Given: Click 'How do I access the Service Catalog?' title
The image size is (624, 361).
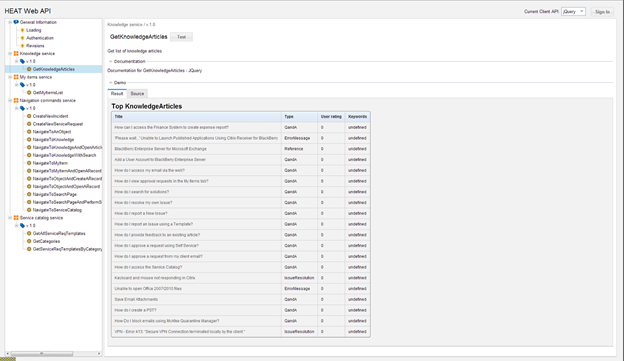Looking at the screenshot, I should [148, 267].
